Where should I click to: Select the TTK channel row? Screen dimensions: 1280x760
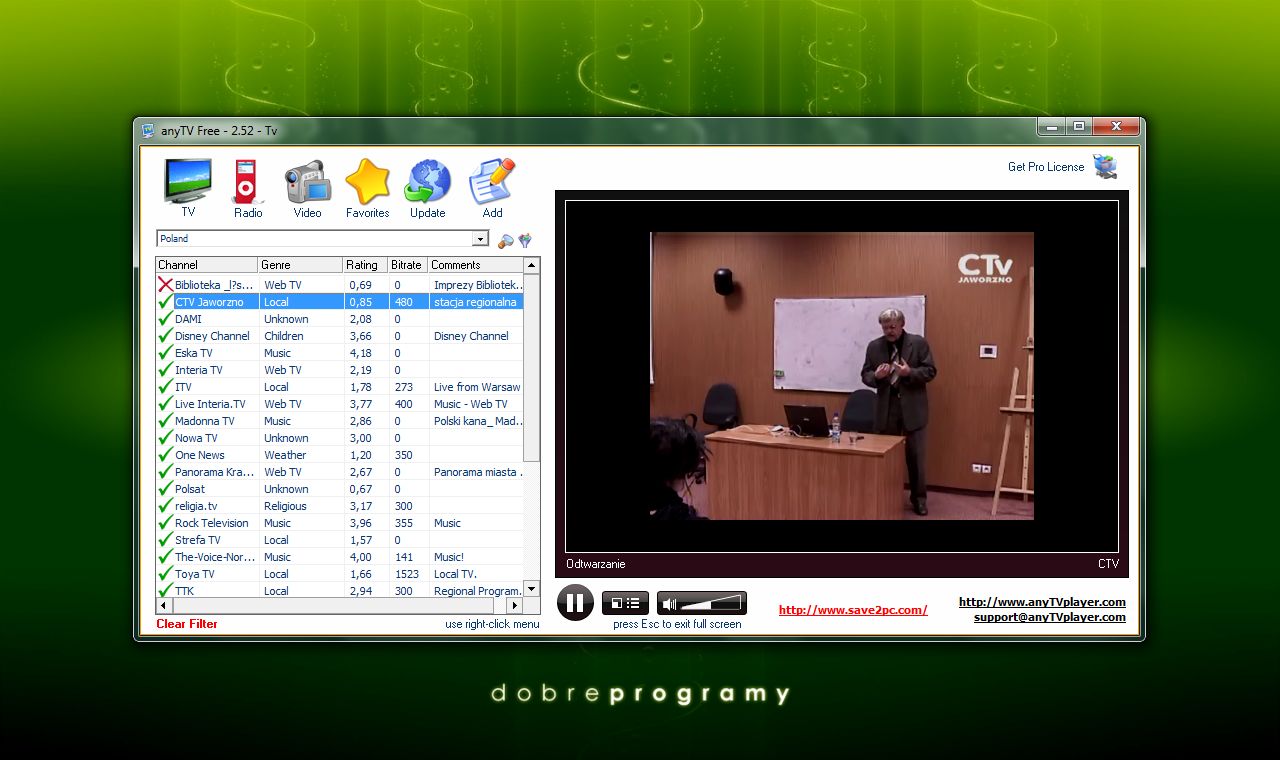[340, 591]
